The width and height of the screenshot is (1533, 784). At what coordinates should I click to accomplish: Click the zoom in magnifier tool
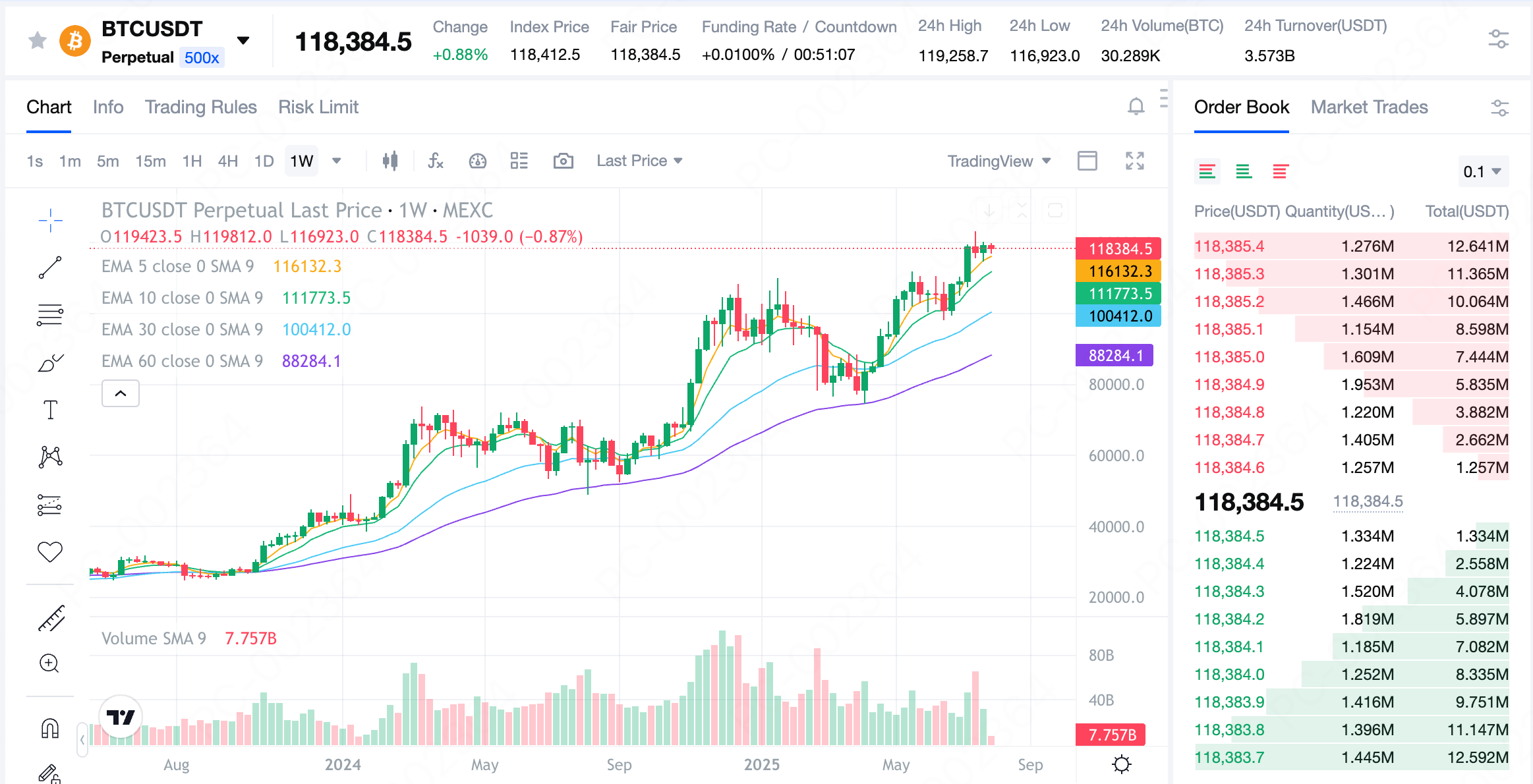click(x=49, y=663)
